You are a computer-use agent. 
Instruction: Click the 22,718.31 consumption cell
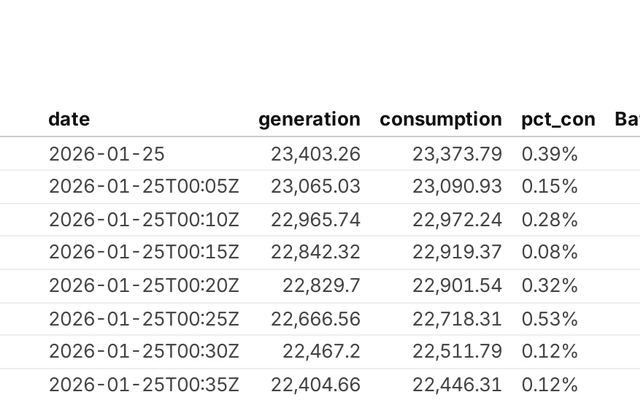[x=457, y=319]
